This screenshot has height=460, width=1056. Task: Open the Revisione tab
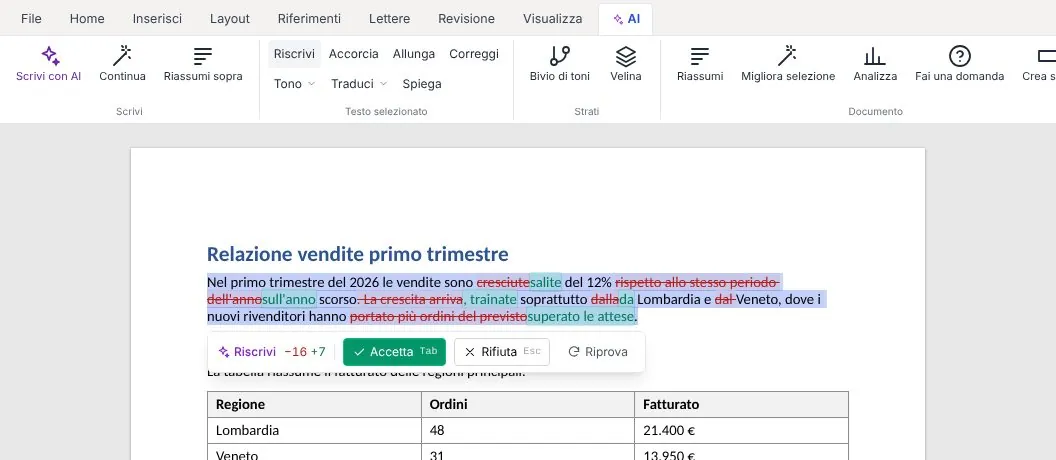466,19
